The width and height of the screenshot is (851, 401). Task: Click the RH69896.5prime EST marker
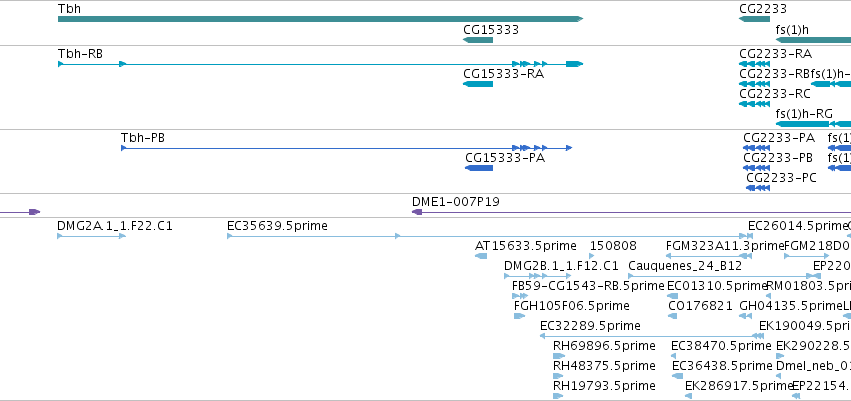[x=559, y=357]
